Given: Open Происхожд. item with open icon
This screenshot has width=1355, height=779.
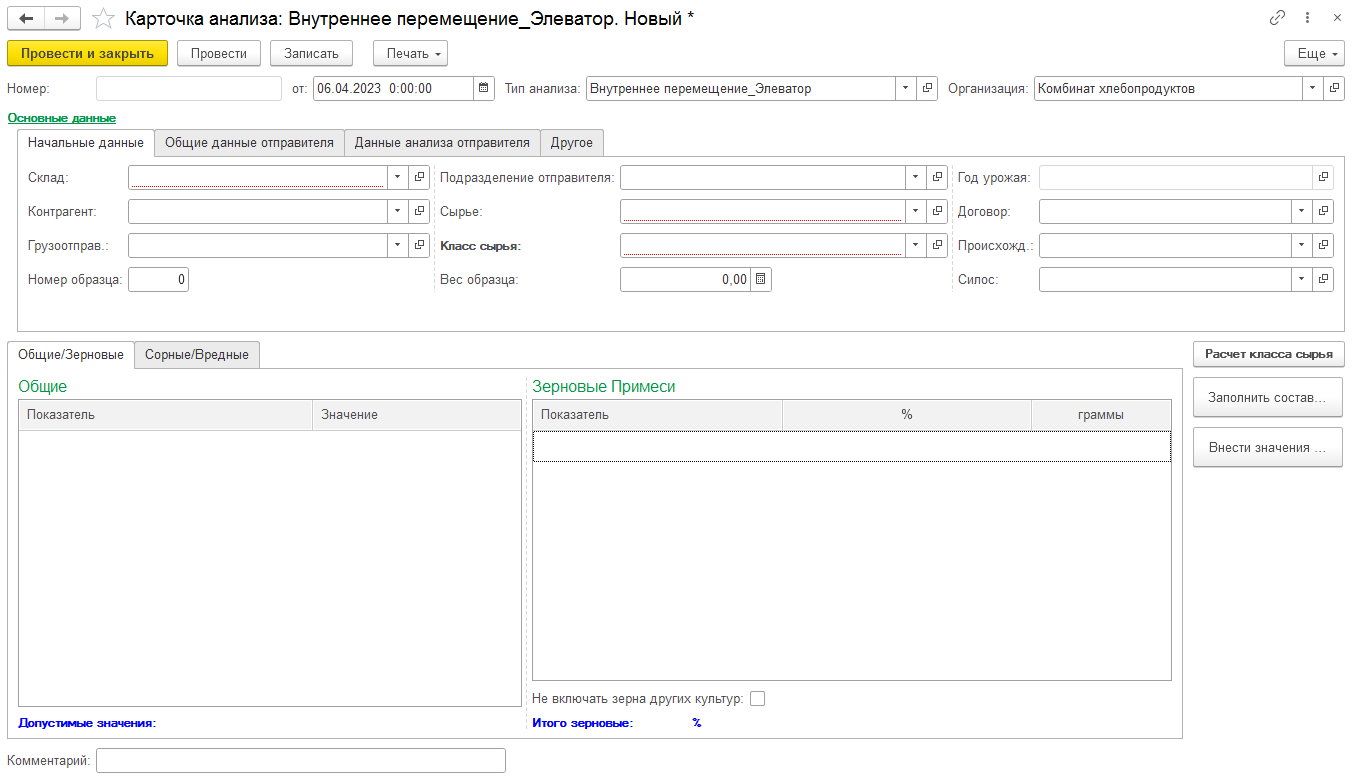Looking at the screenshot, I should 1323,245.
